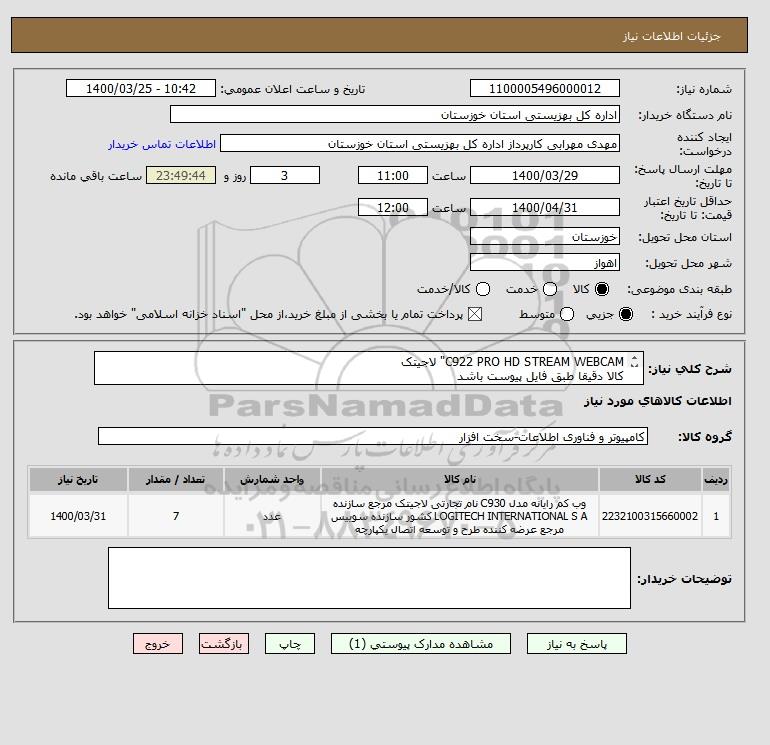This screenshot has width=770, height=745.
Task: Click the price validity date 1400/04/31
Action: coord(545,207)
